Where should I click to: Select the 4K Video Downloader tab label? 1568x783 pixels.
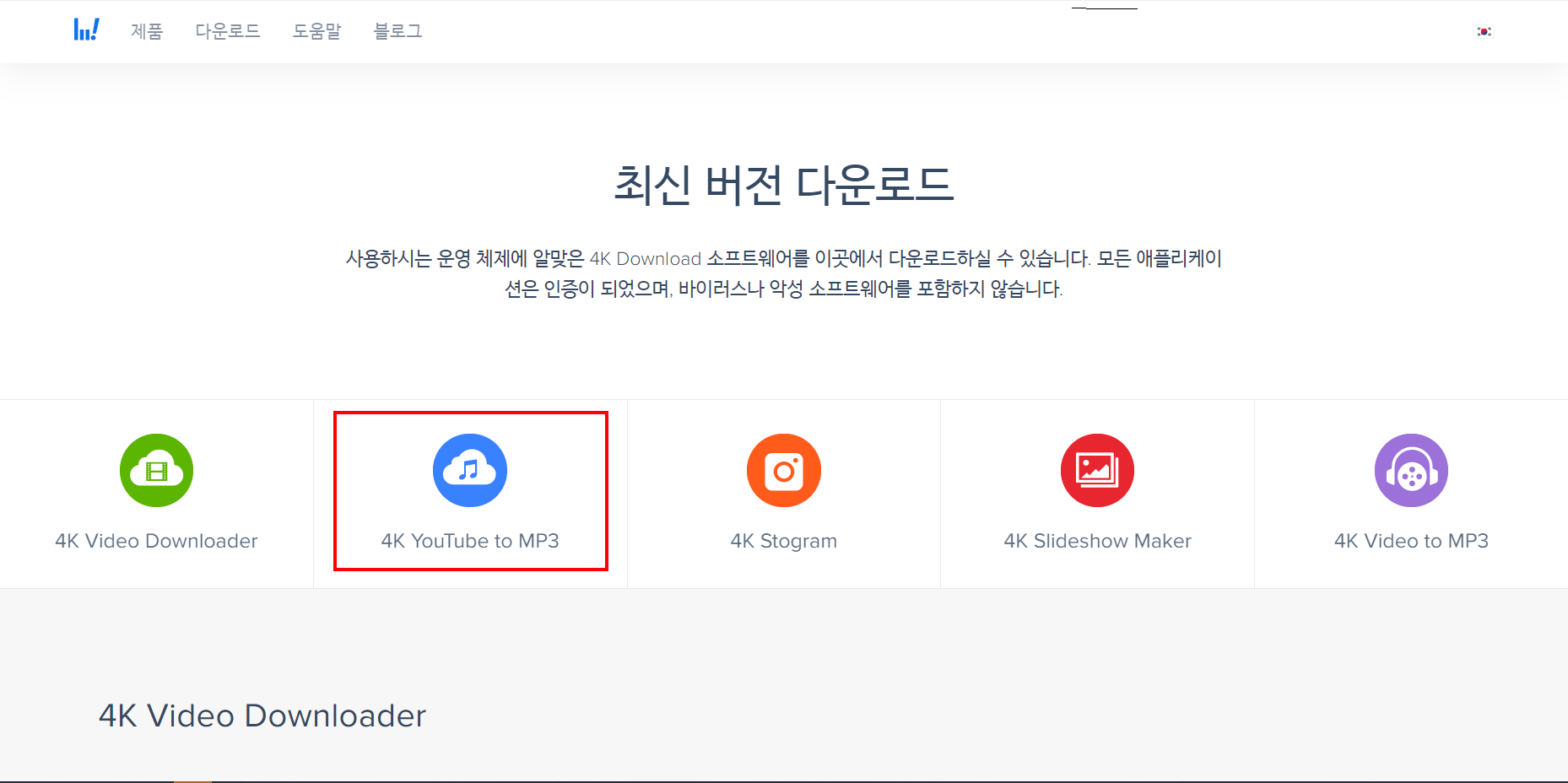pyautogui.click(x=156, y=541)
